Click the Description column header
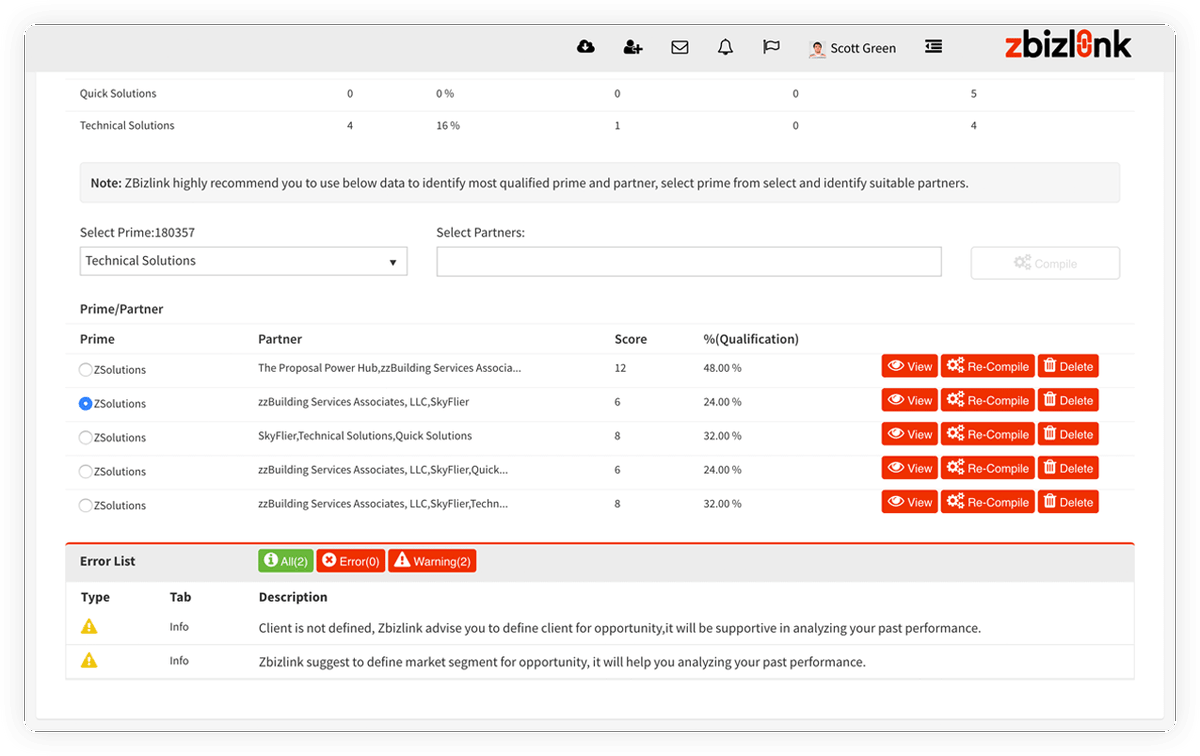 point(293,597)
